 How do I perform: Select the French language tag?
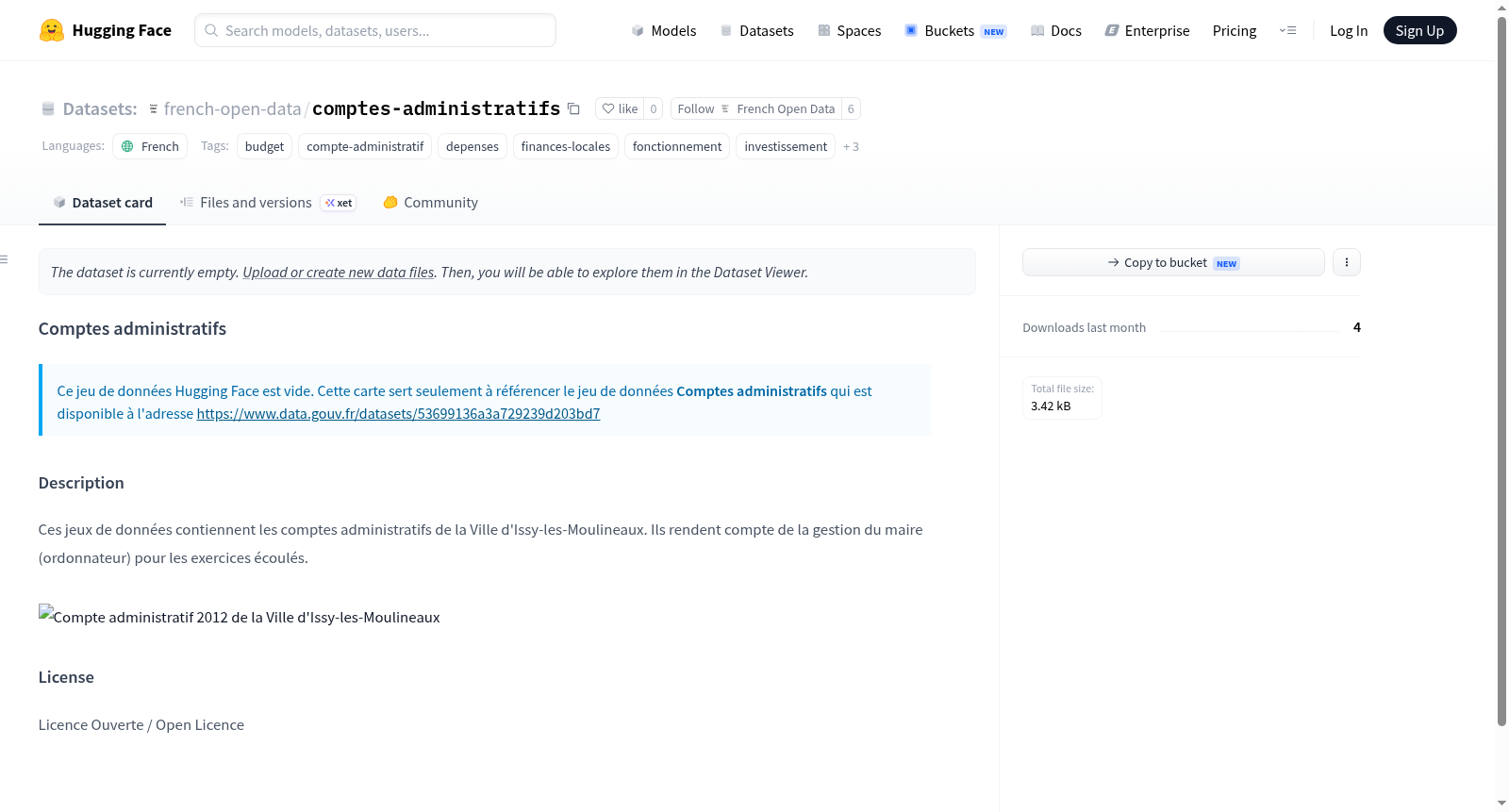pyautogui.click(x=150, y=146)
